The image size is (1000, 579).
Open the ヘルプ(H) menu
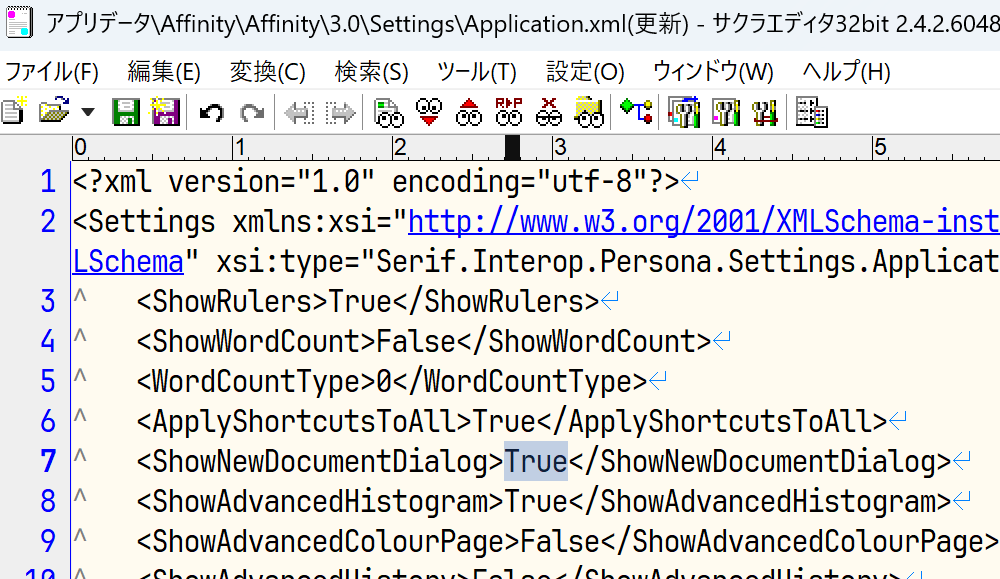point(846,71)
